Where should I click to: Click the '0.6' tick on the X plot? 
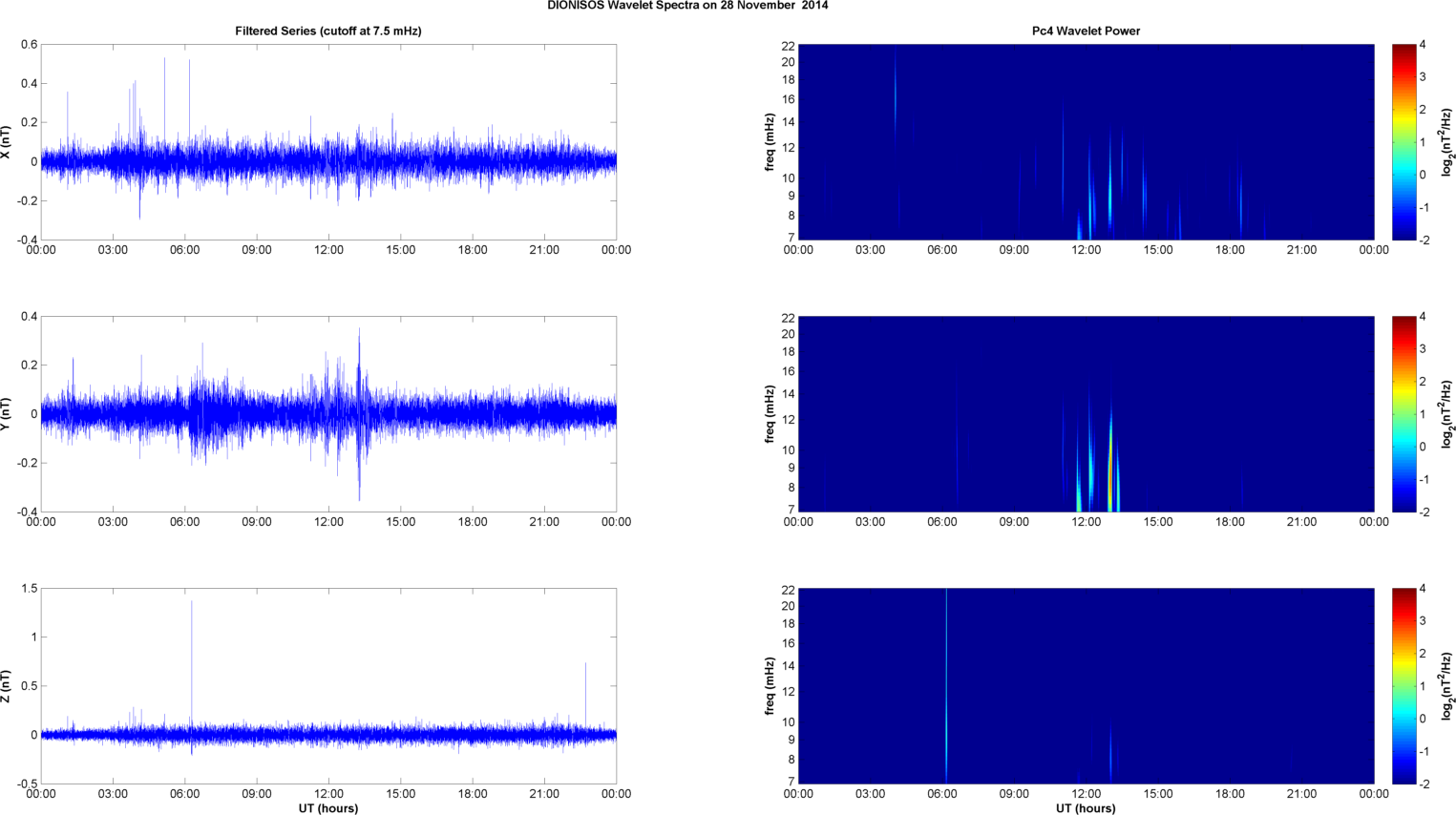coord(29,45)
